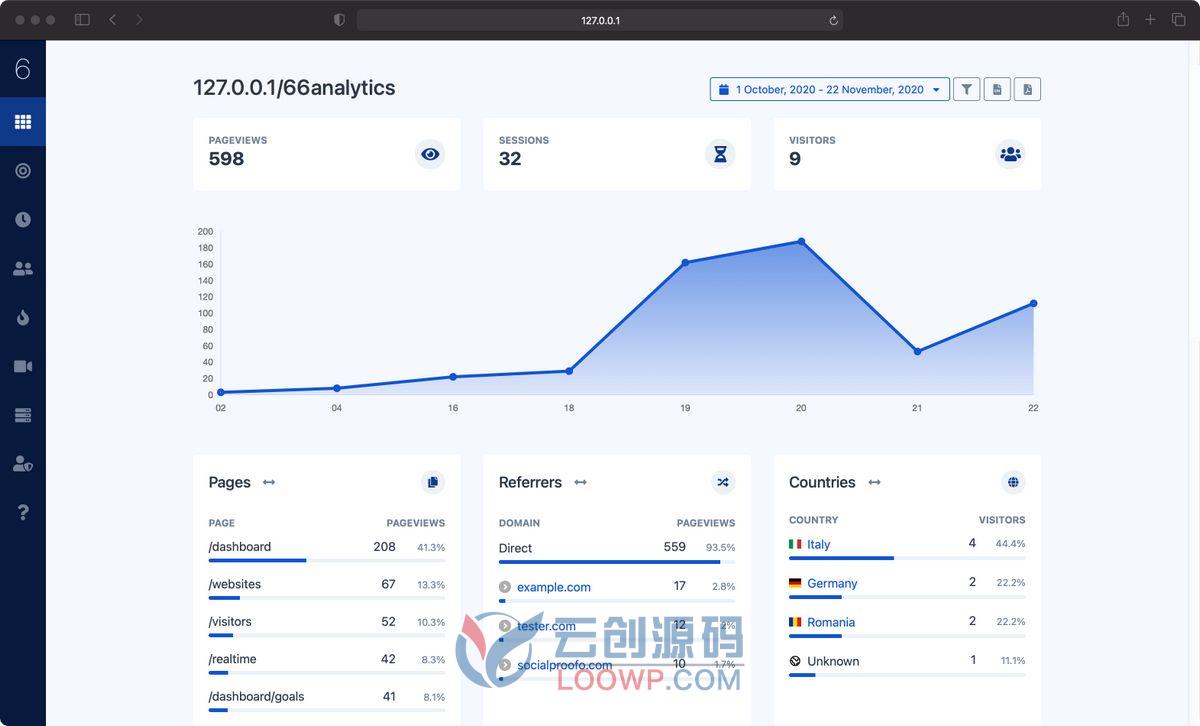Click the Unknown country row label

pyautogui.click(x=833, y=661)
